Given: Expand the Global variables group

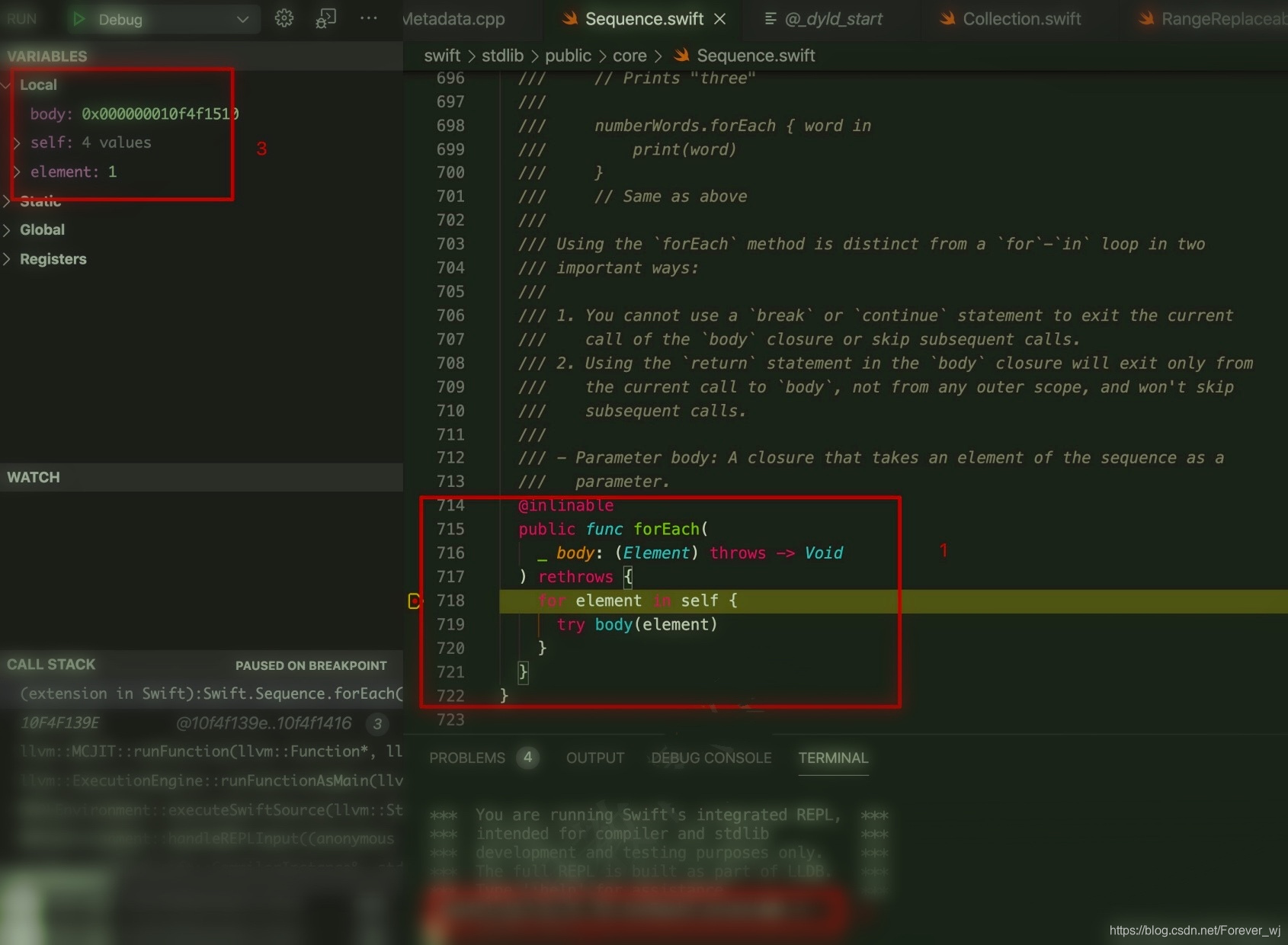Looking at the screenshot, I should 6,230.
